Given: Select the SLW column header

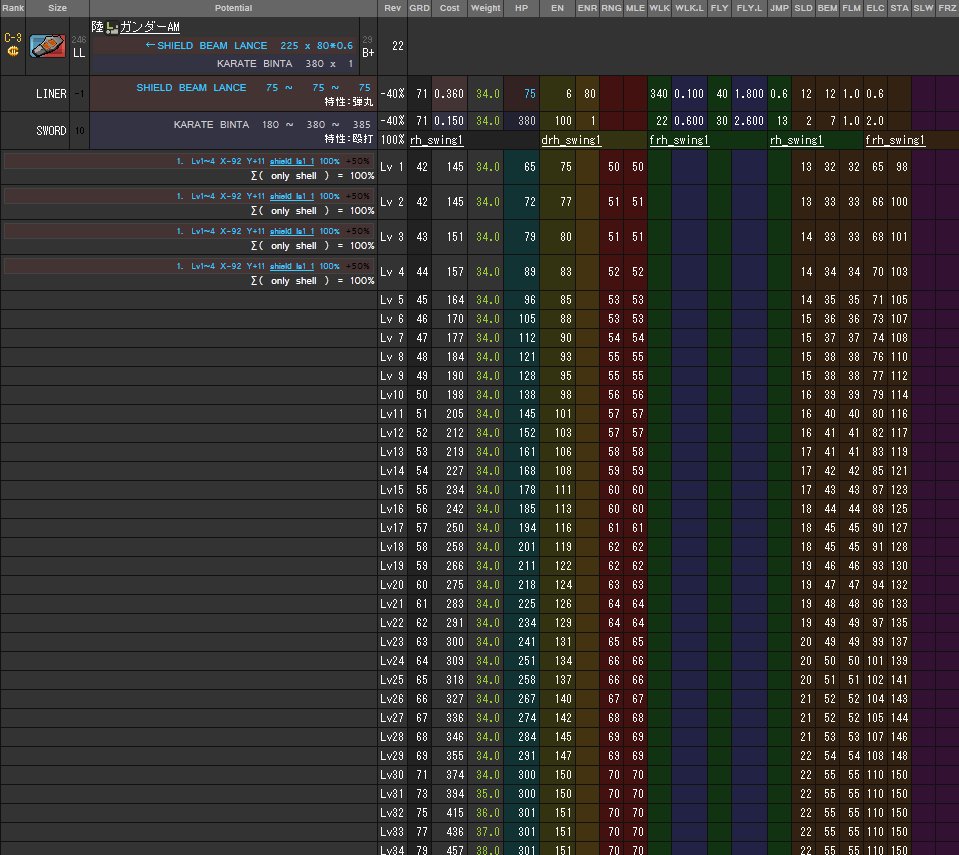Looking at the screenshot, I should (x=923, y=8).
